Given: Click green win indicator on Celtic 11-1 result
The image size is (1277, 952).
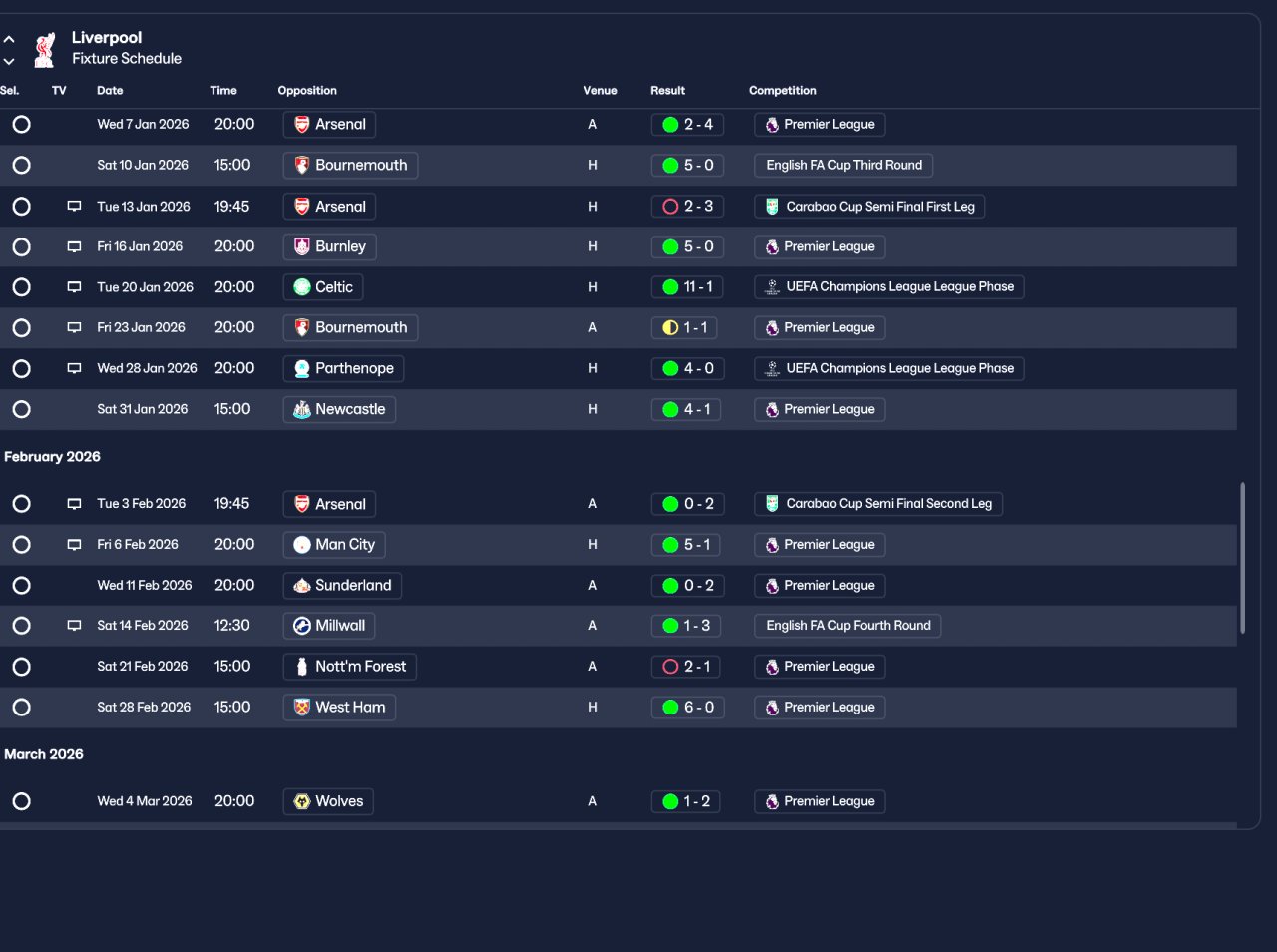Looking at the screenshot, I should 670,287.
